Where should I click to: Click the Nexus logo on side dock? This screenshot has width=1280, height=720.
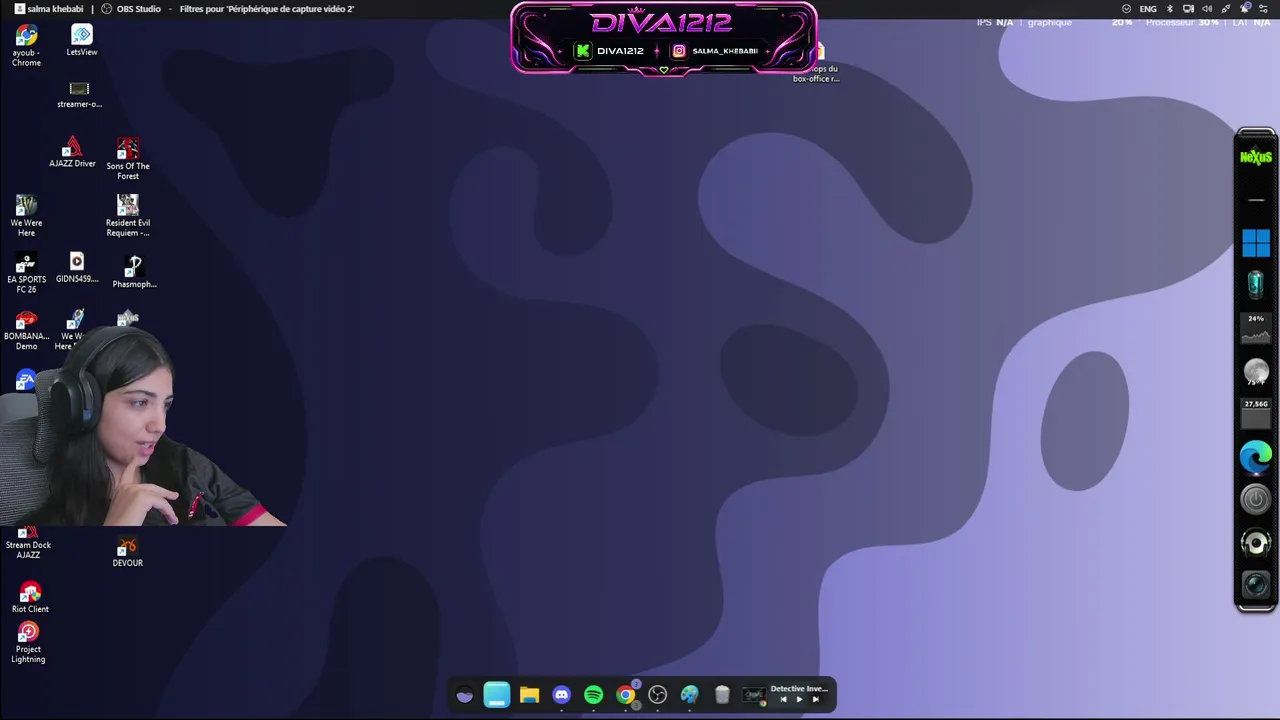coord(1256,157)
